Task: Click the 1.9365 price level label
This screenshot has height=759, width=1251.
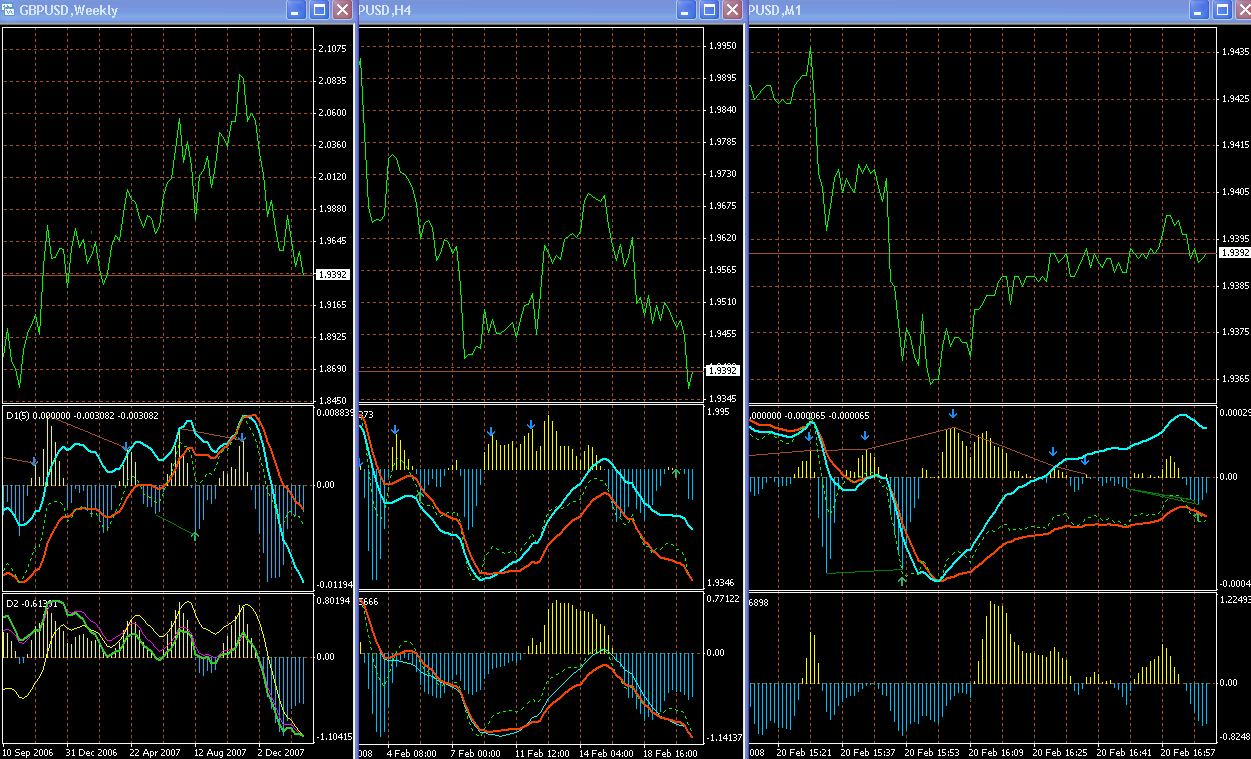Action: (x=1234, y=379)
